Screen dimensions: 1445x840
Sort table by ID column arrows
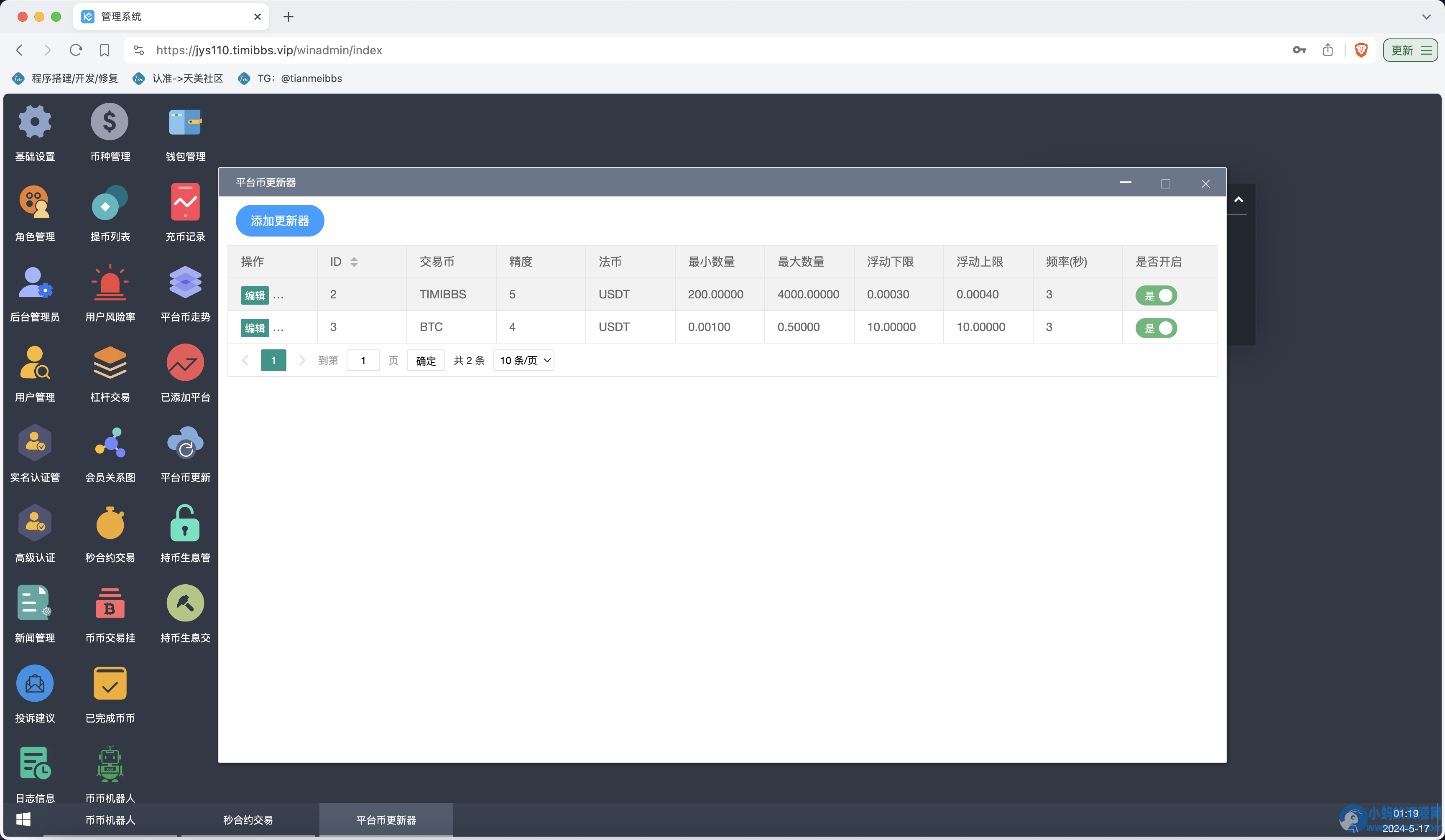pyautogui.click(x=354, y=262)
